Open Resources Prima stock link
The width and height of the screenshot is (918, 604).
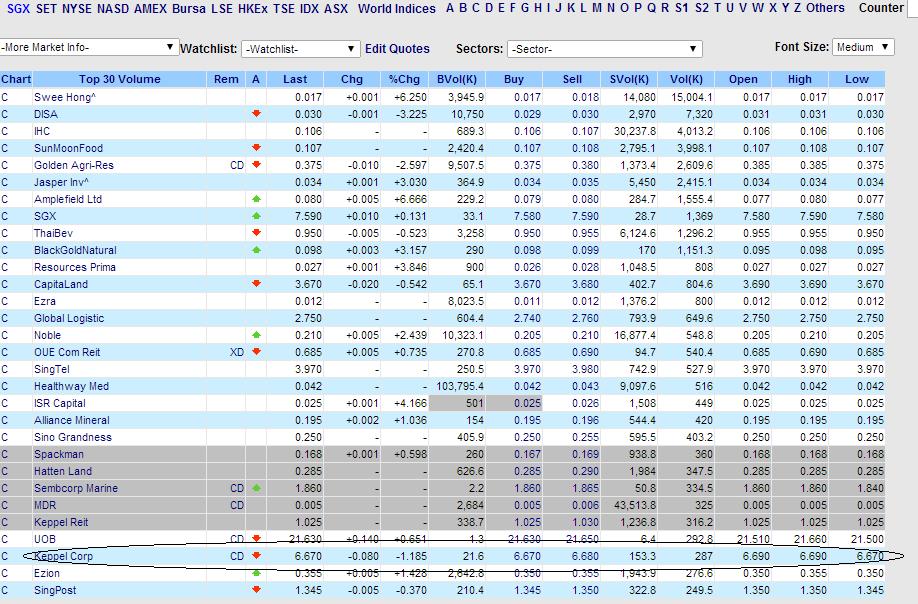(75, 267)
